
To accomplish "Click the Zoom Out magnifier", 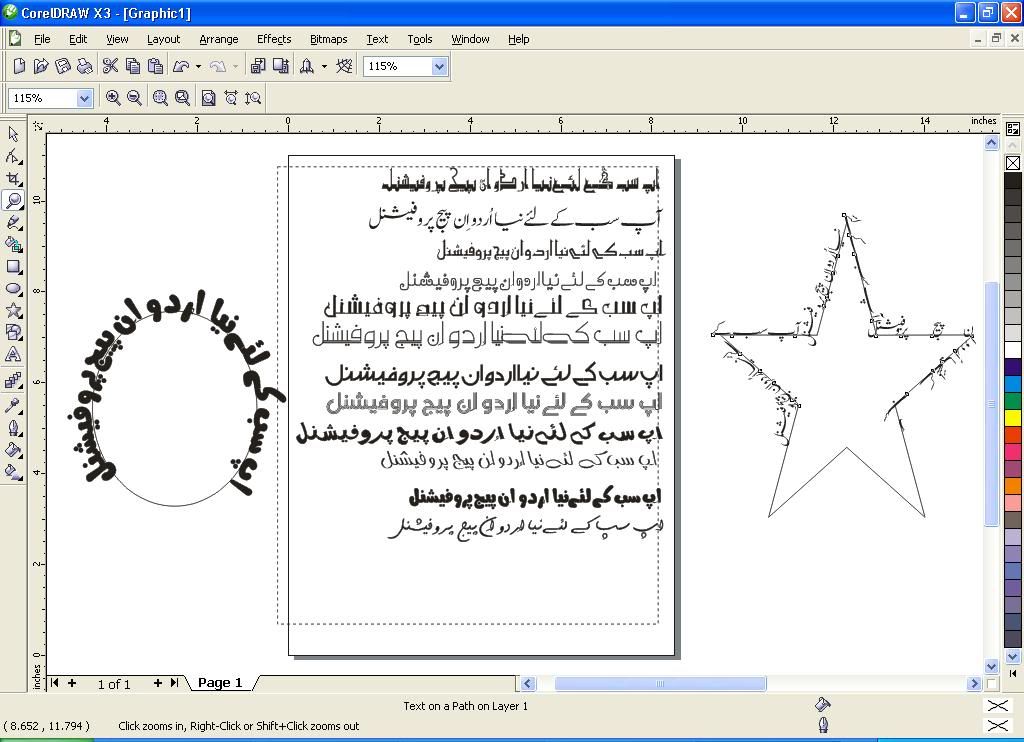I will (x=135, y=98).
